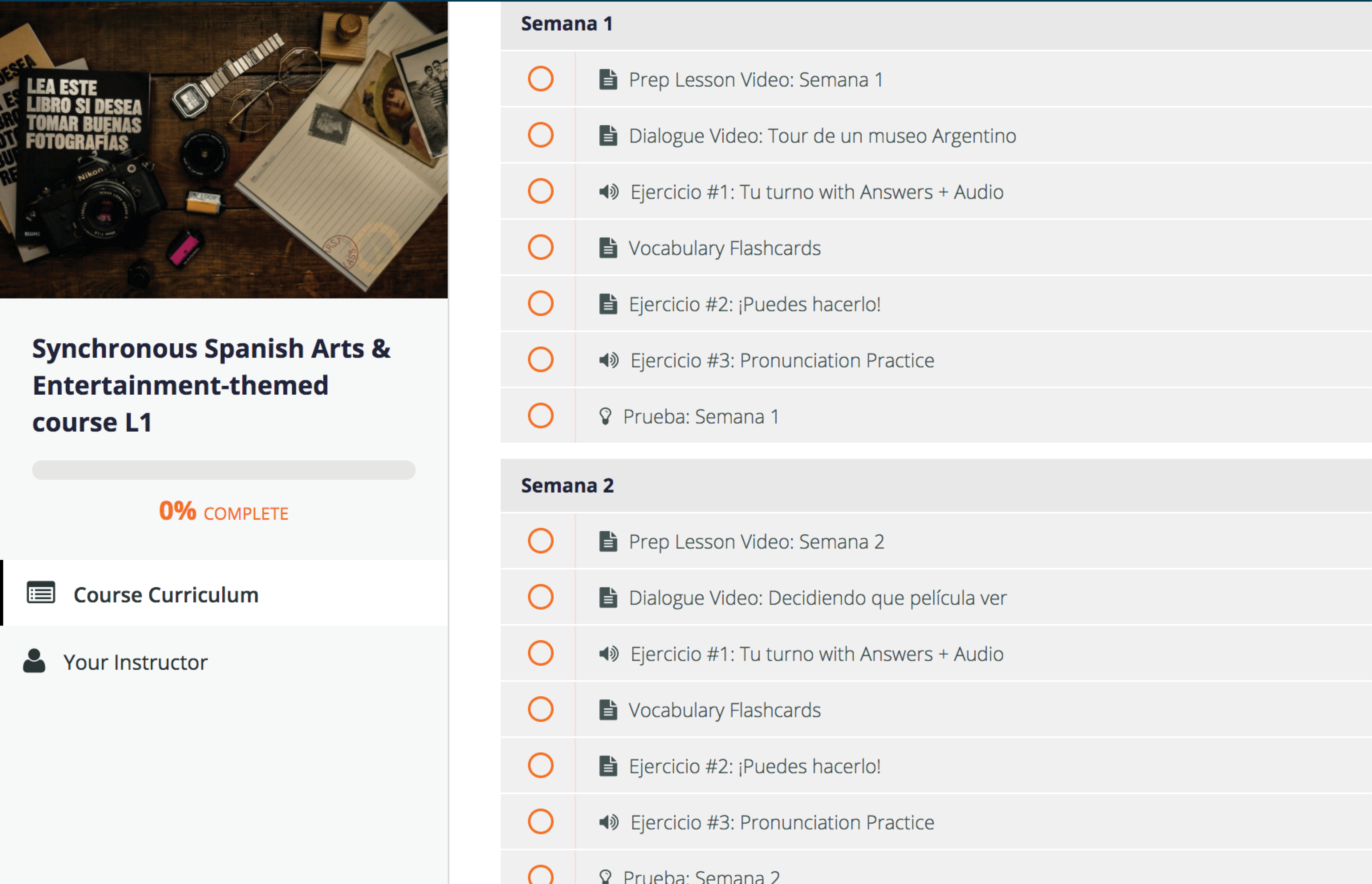Click speaker icon for Semana 1 Ejercicio #1

(608, 192)
